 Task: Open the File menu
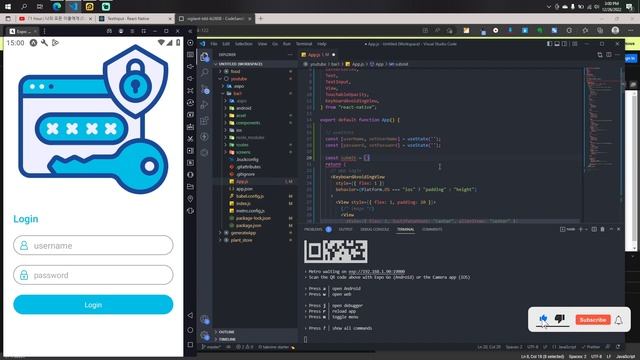214,44
